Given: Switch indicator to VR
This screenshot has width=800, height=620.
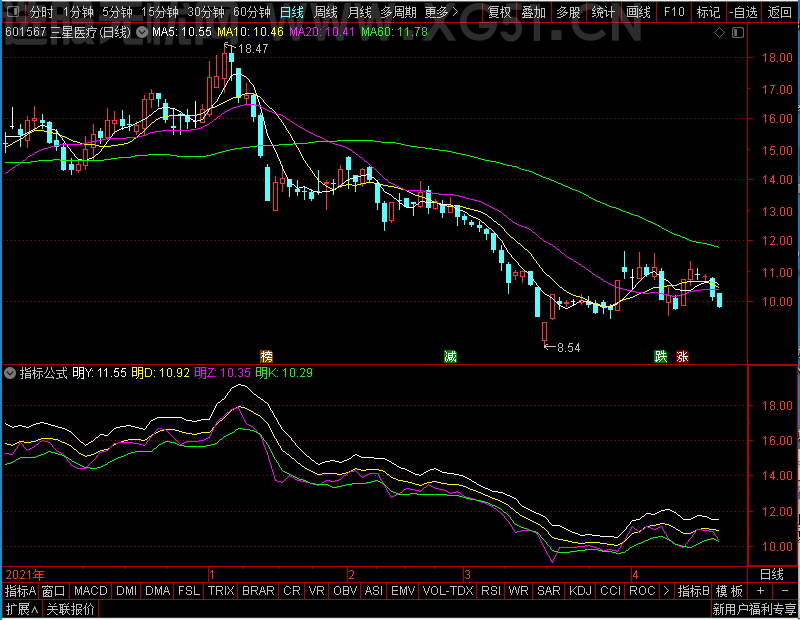Looking at the screenshot, I should coord(316,591).
